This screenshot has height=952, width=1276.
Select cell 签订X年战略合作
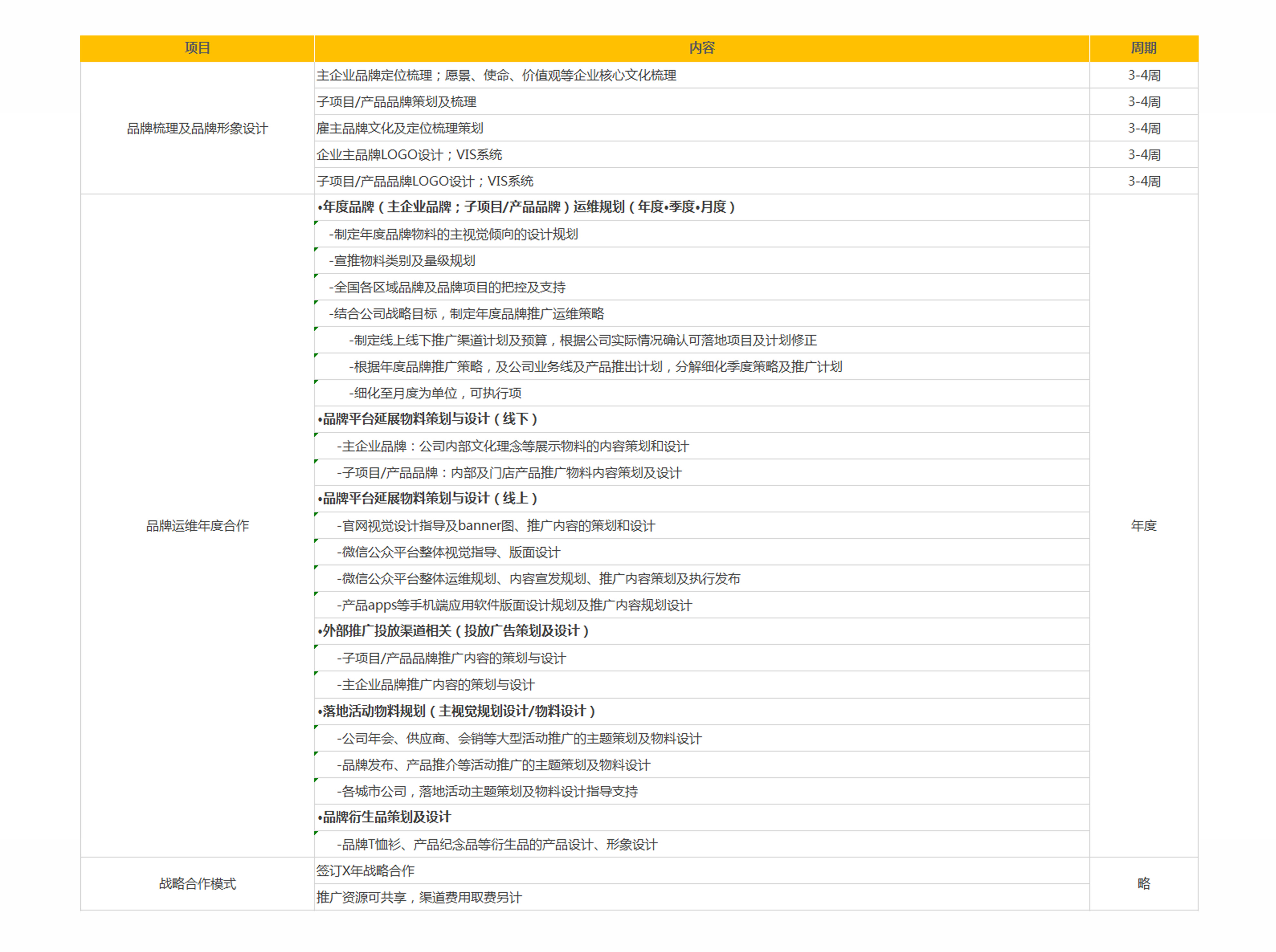point(702,871)
